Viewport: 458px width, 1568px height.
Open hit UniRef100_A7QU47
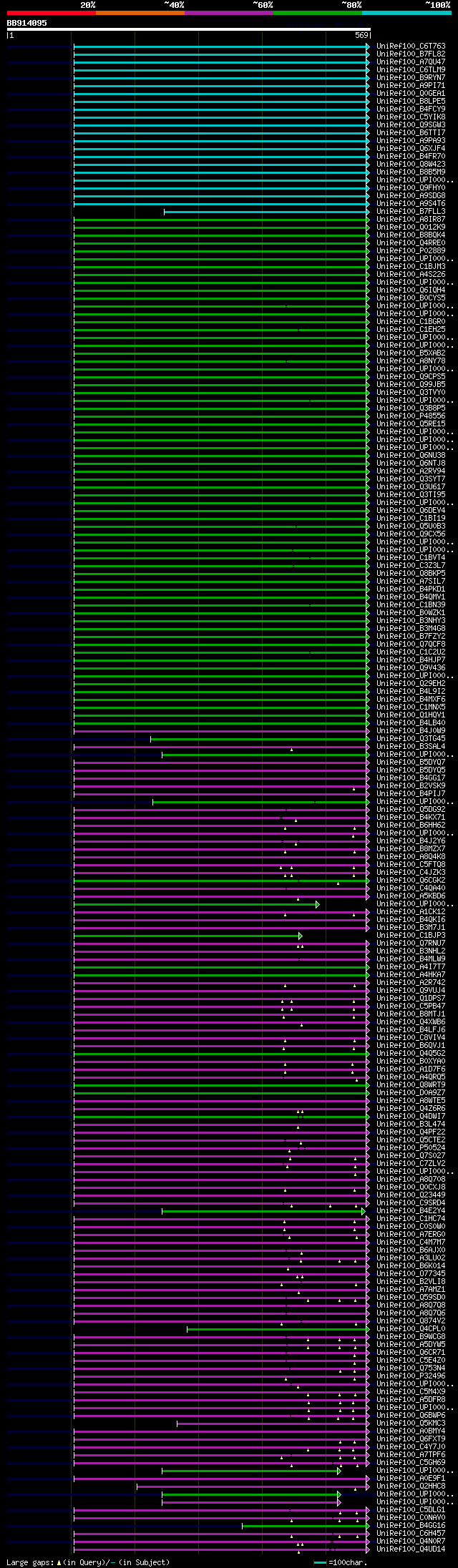pyautogui.click(x=411, y=62)
